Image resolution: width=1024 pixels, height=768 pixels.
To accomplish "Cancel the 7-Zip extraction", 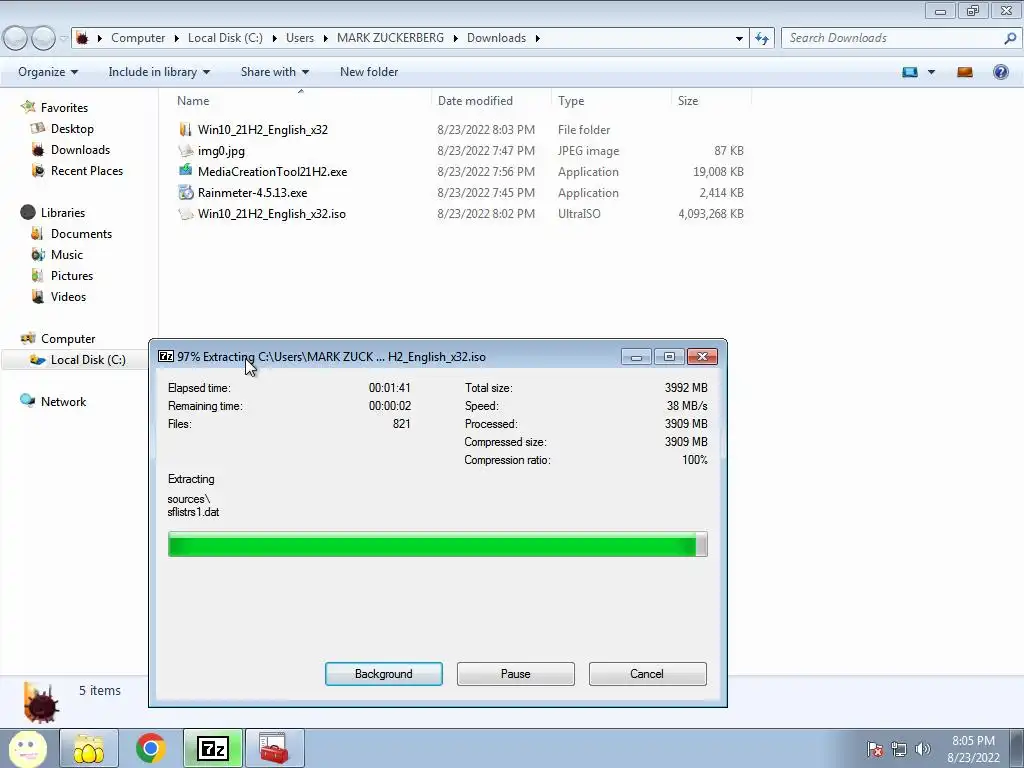I will (647, 674).
